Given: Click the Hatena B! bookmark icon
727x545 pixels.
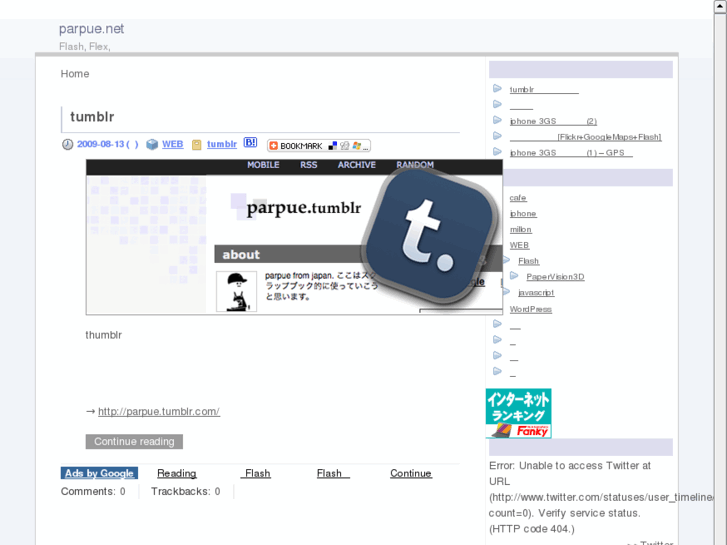Looking at the screenshot, I should point(250,143).
